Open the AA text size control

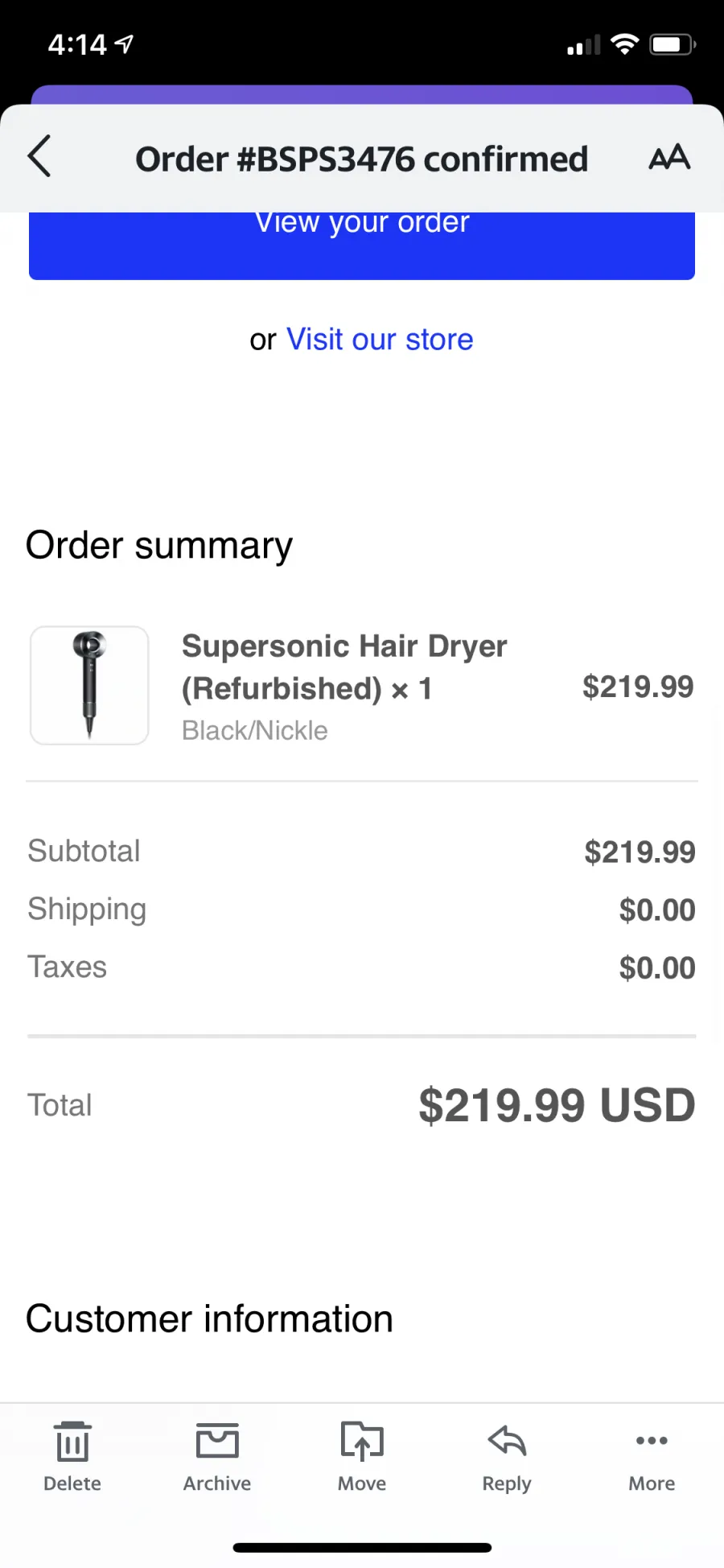669,157
